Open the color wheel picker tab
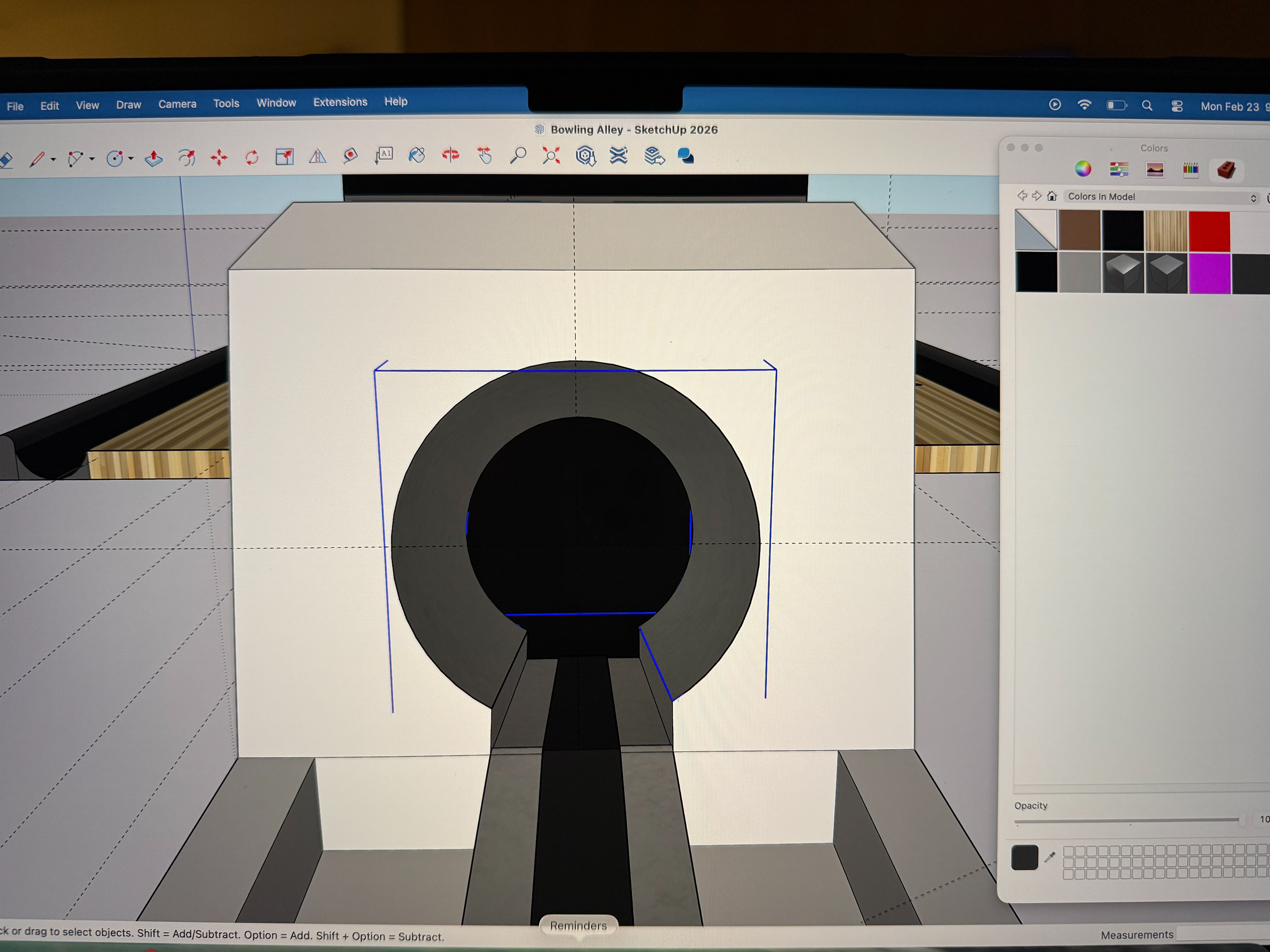Screen dimensions: 1270x952 (x=1083, y=169)
